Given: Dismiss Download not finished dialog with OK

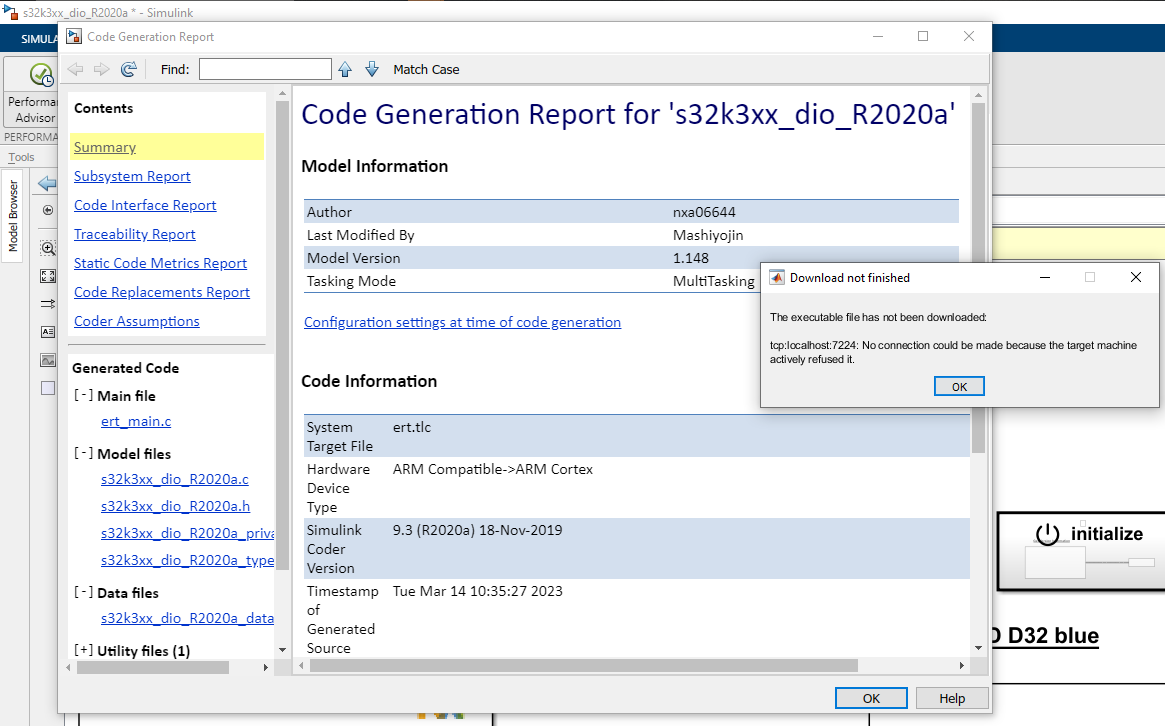Looking at the screenshot, I should point(959,386).
